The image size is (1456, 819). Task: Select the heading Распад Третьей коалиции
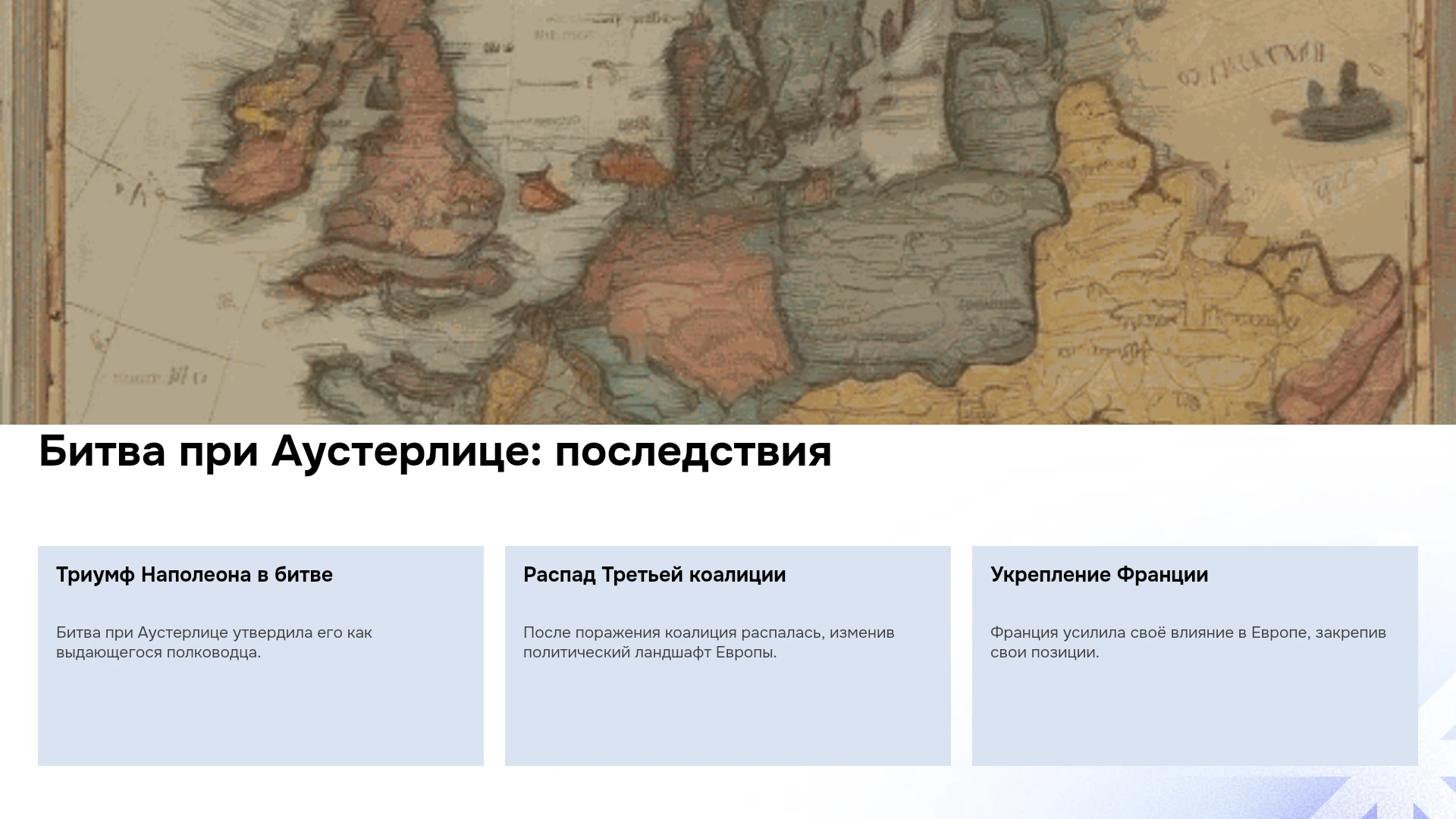coord(654,575)
